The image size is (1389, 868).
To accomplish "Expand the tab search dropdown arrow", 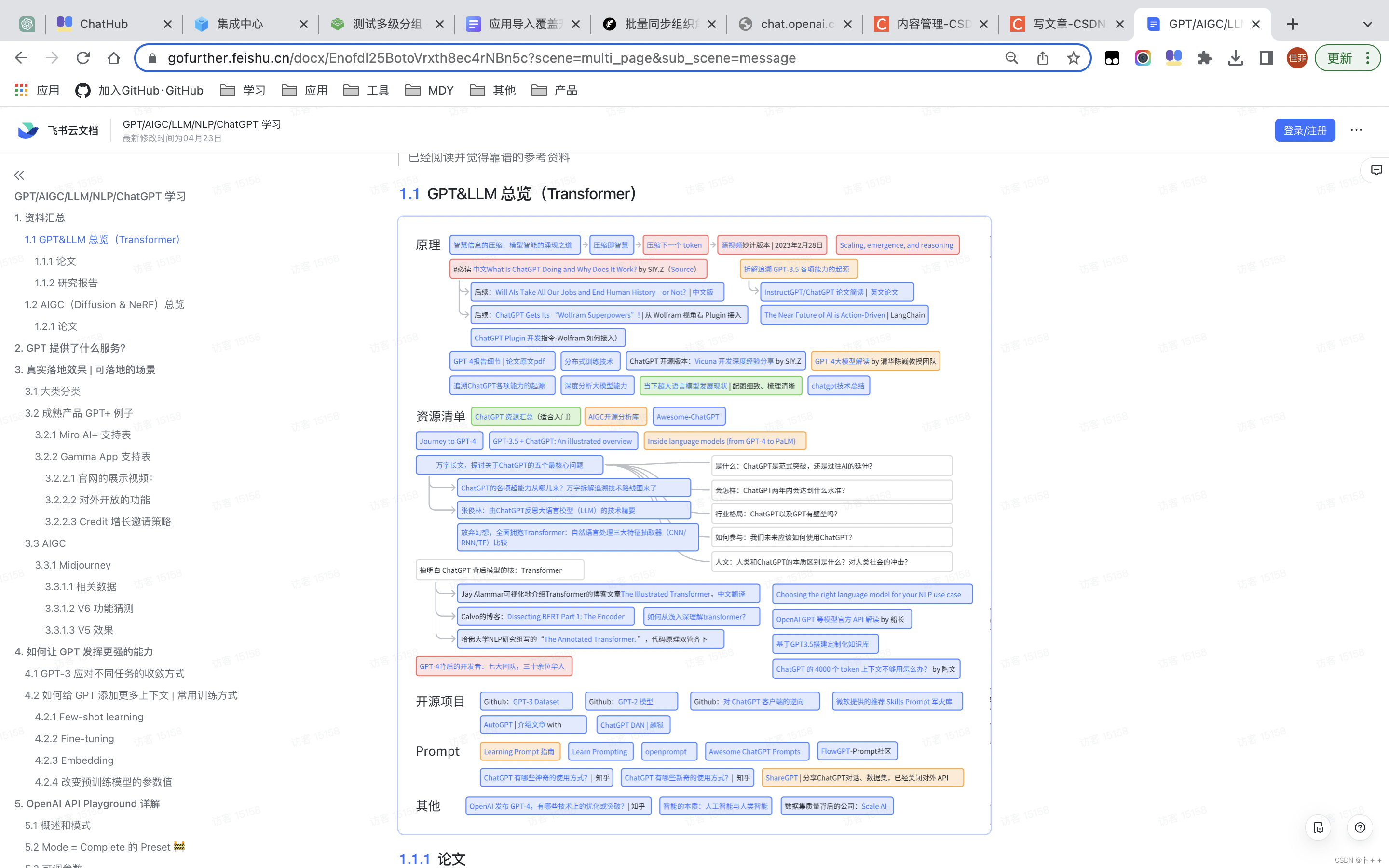I will pos(1367,24).
